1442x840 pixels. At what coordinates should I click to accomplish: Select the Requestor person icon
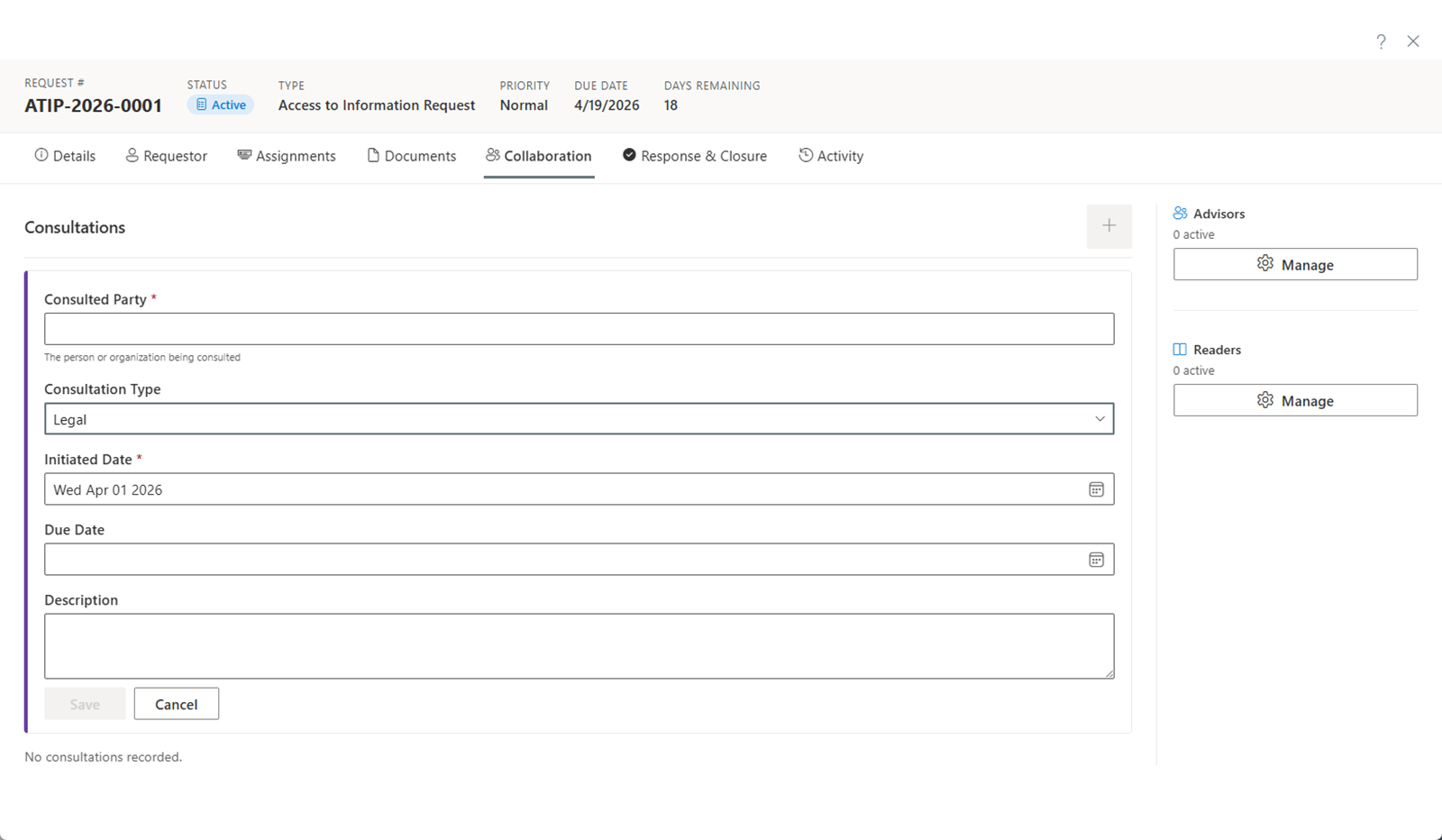[132, 155]
